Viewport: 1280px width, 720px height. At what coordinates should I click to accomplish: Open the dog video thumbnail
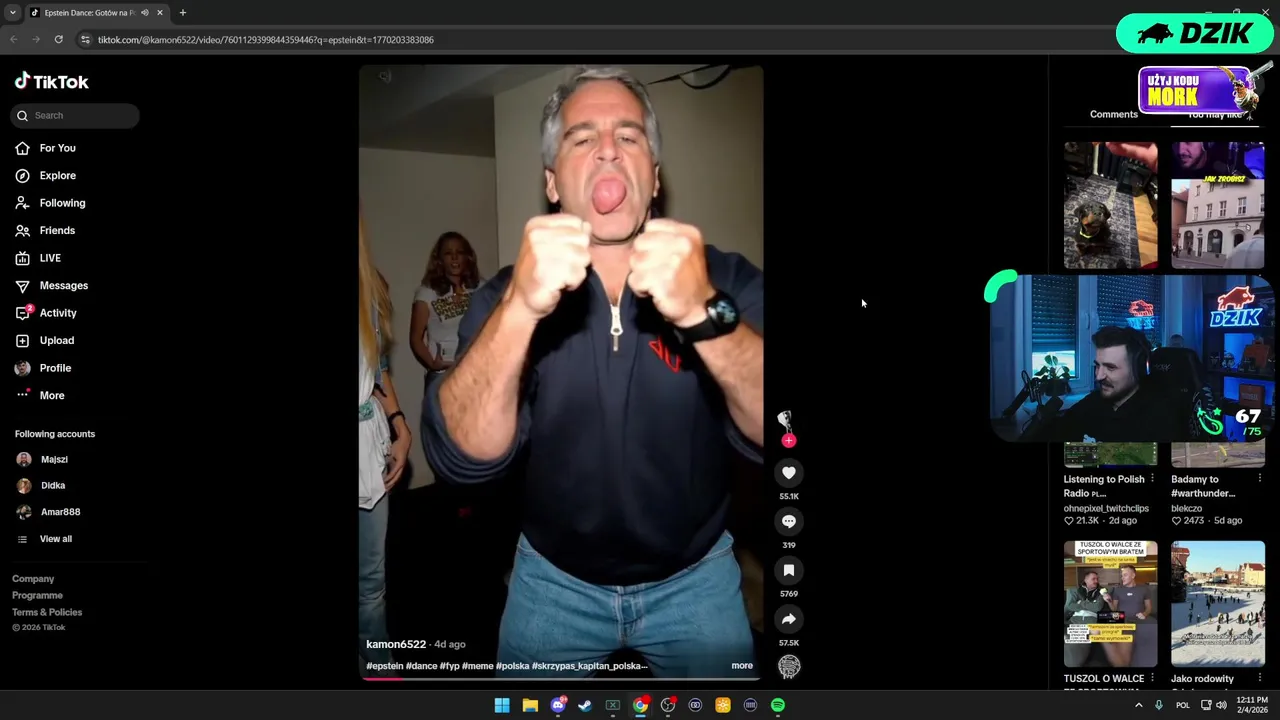pyautogui.click(x=1111, y=206)
